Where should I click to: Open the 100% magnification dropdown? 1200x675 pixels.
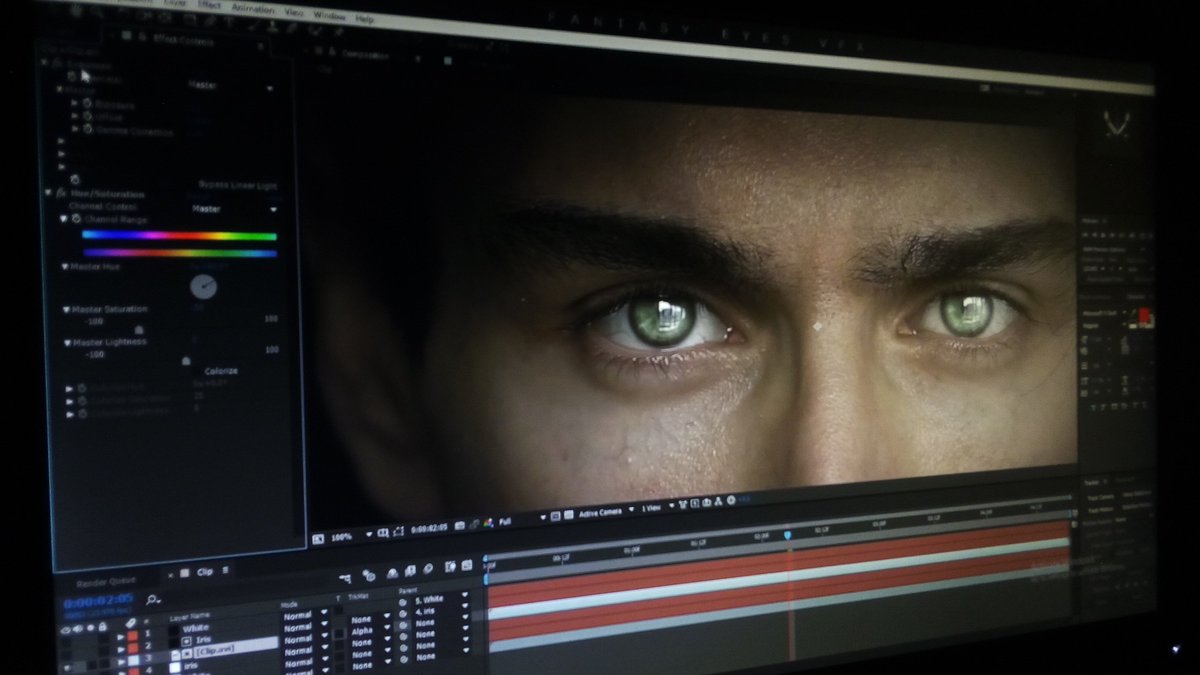350,537
